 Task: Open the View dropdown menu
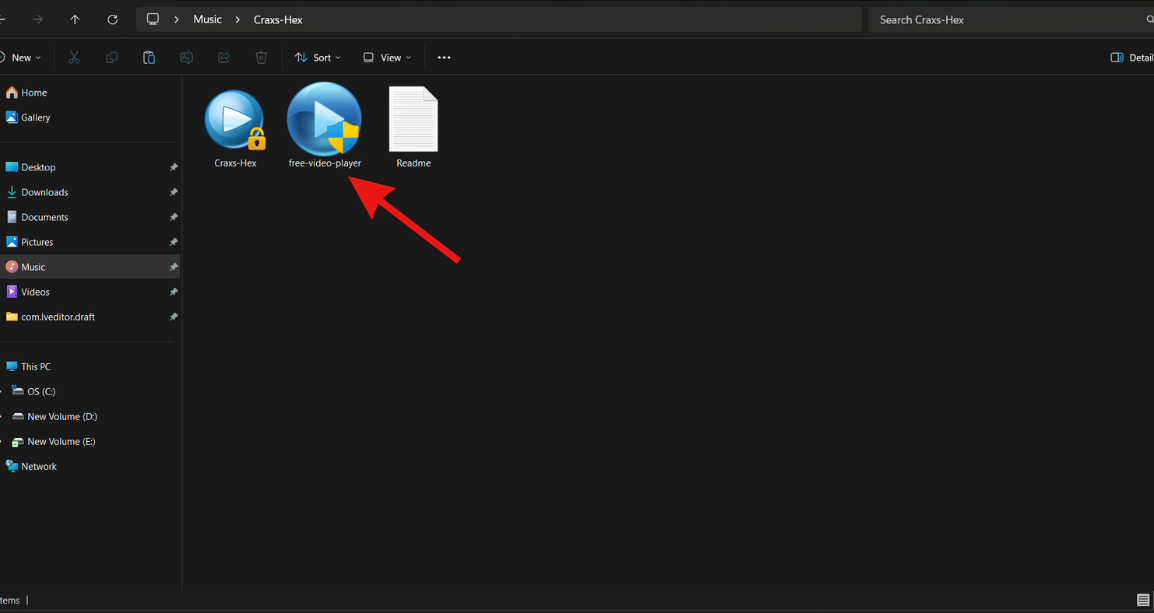[x=387, y=58]
